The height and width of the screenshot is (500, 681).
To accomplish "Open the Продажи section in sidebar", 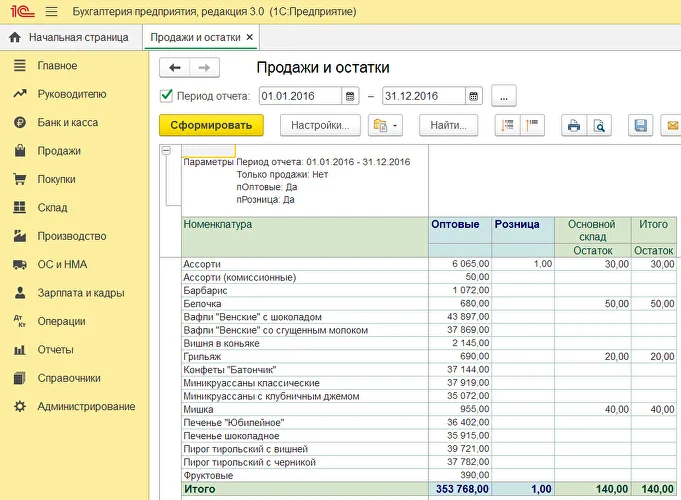I will click(x=59, y=151).
